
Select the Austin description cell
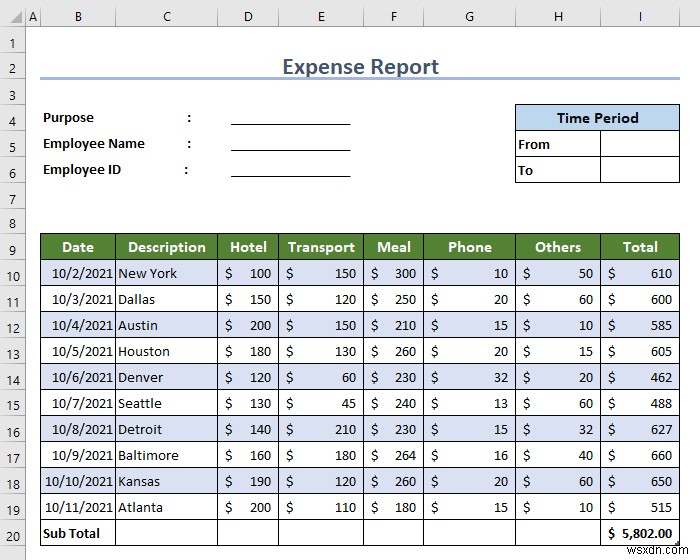point(167,325)
